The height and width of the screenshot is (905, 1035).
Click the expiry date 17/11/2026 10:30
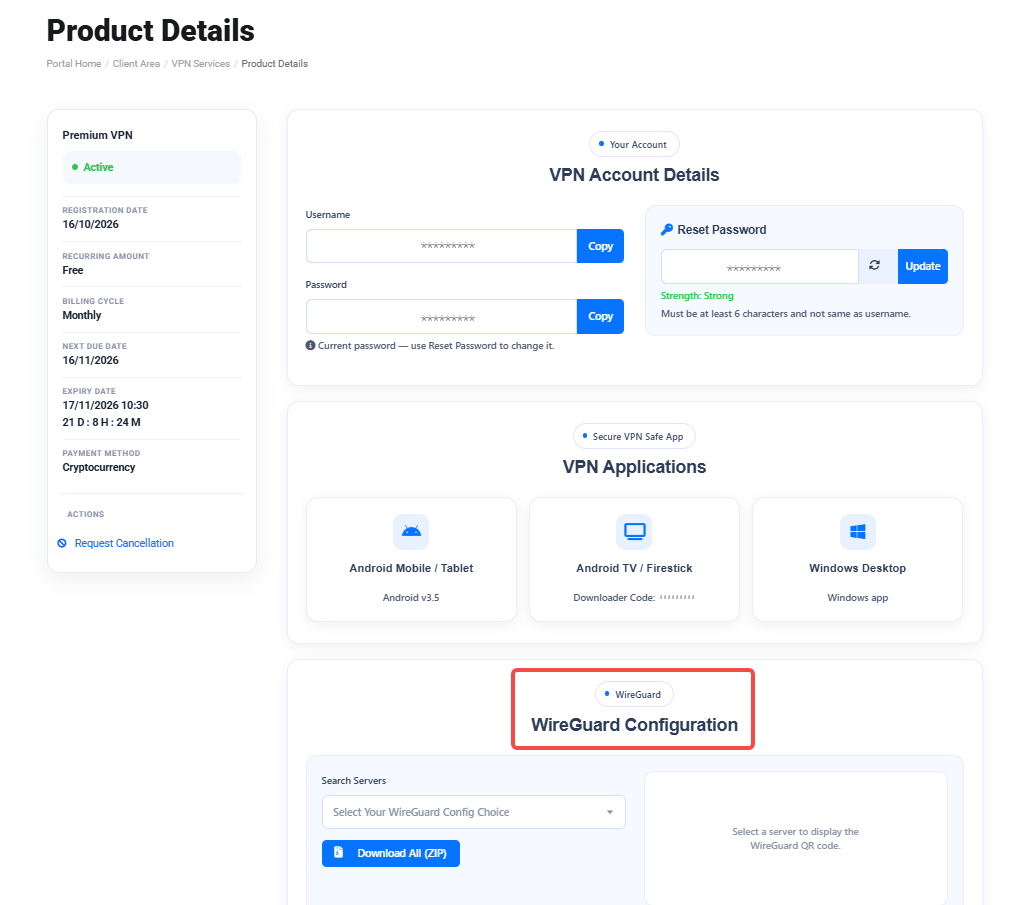[106, 405]
